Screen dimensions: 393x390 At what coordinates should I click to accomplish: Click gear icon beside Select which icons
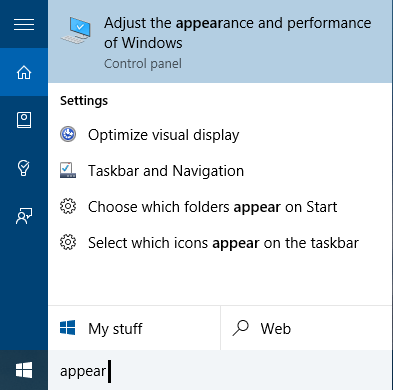tap(68, 242)
